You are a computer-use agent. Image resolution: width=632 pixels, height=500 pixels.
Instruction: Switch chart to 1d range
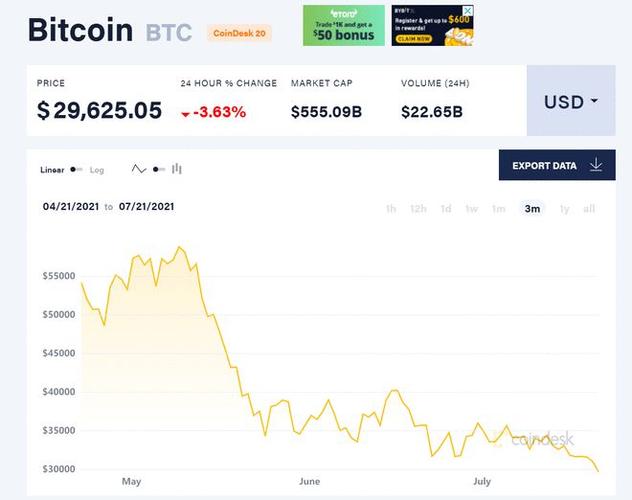tap(446, 208)
